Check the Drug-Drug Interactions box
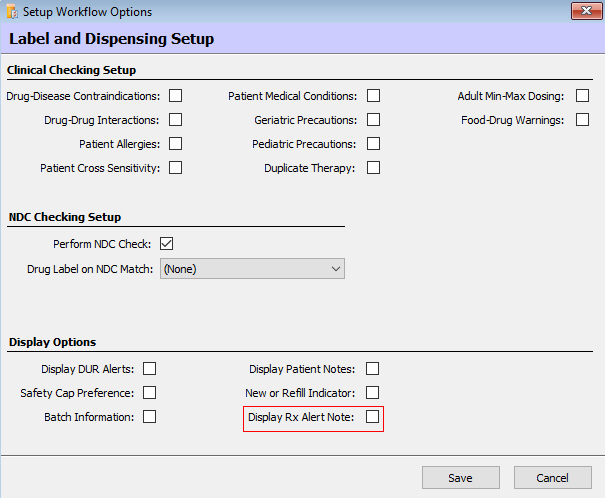Image resolution: width=605 pixels, height=498 pixels. coord(175,120)
